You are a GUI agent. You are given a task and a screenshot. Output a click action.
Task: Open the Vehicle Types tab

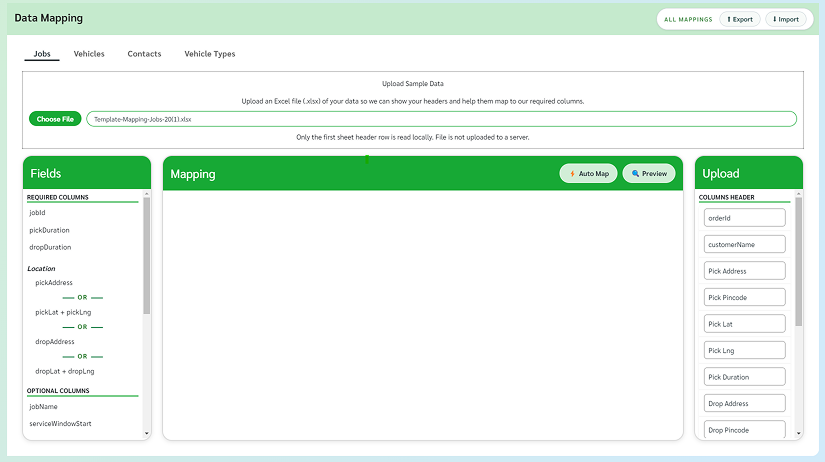[210, 54]
